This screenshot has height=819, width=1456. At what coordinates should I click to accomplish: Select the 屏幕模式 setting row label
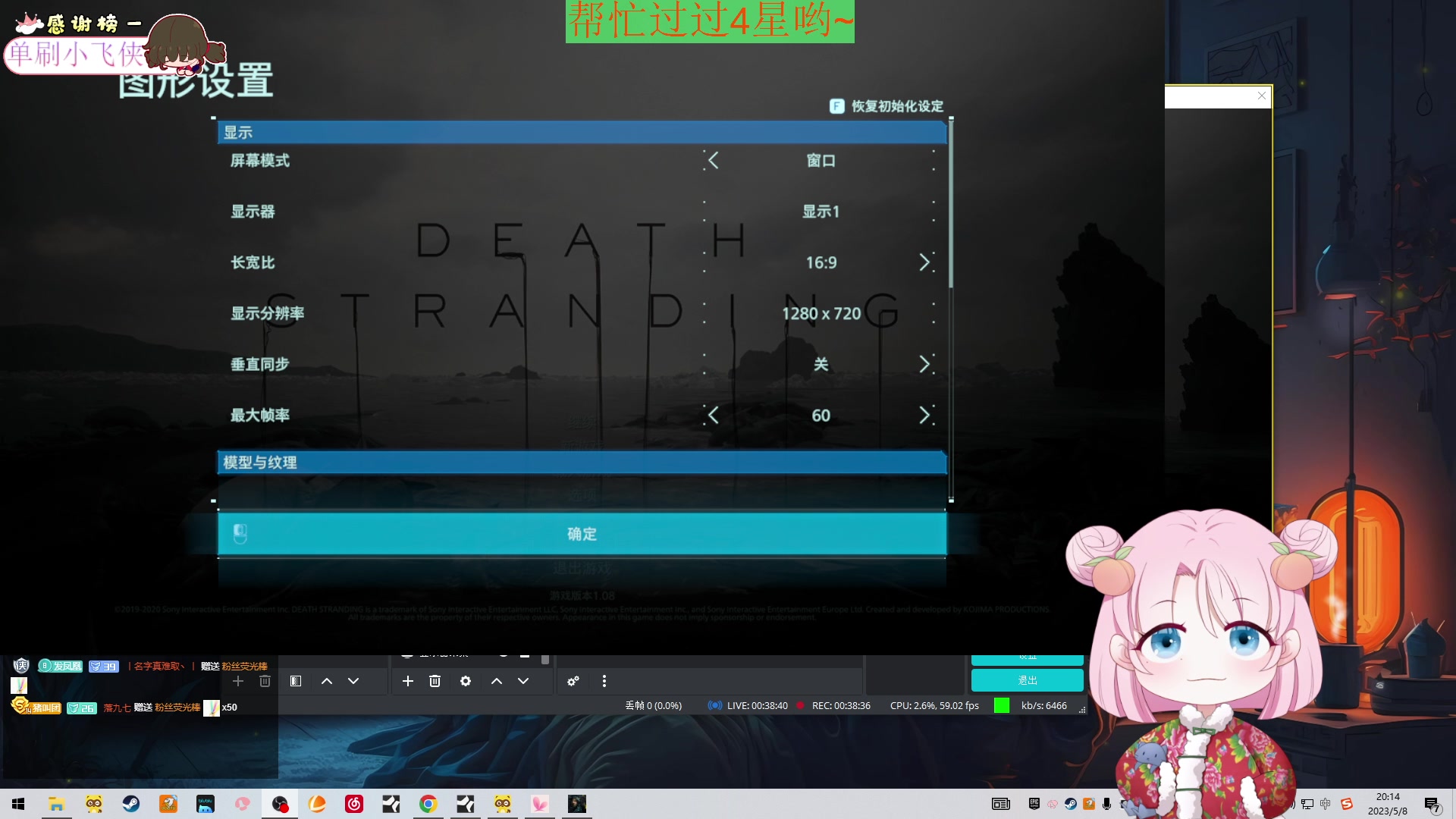260,160
